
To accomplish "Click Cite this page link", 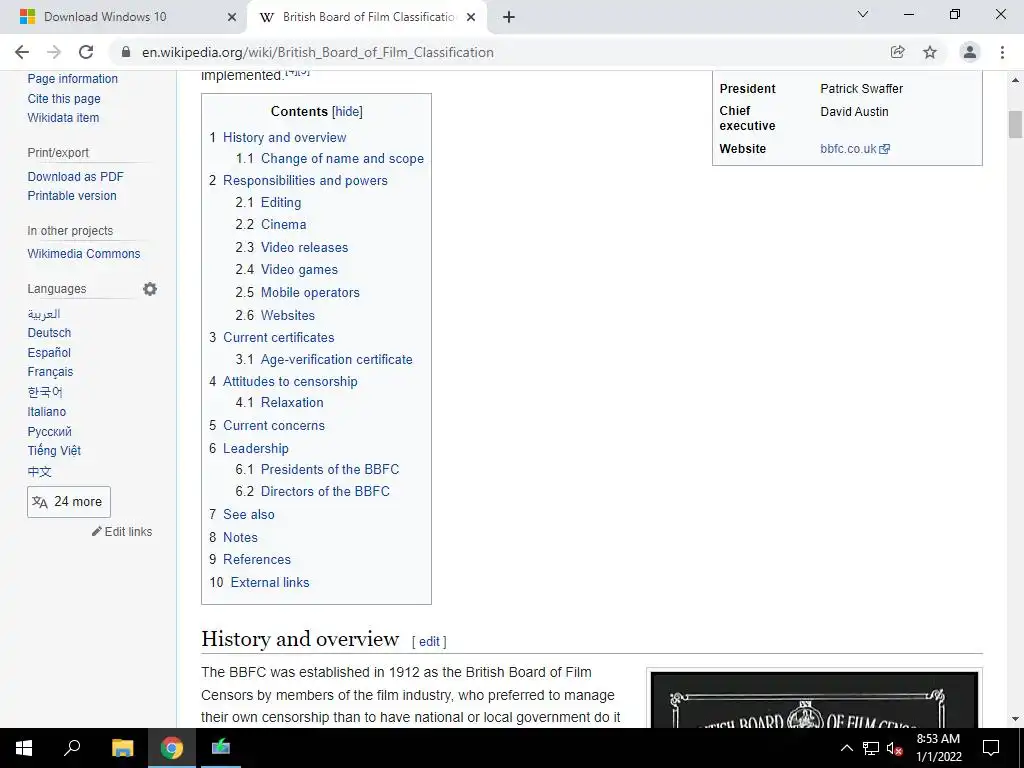I will [64, 99].
